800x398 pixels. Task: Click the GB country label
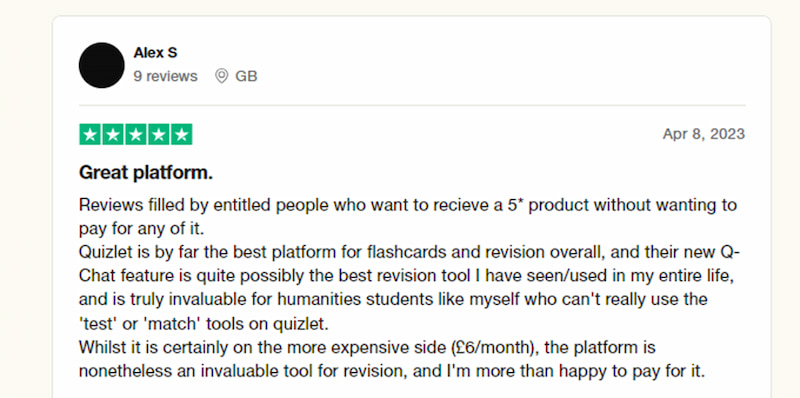pyautogui.click(x=246, y=76)
